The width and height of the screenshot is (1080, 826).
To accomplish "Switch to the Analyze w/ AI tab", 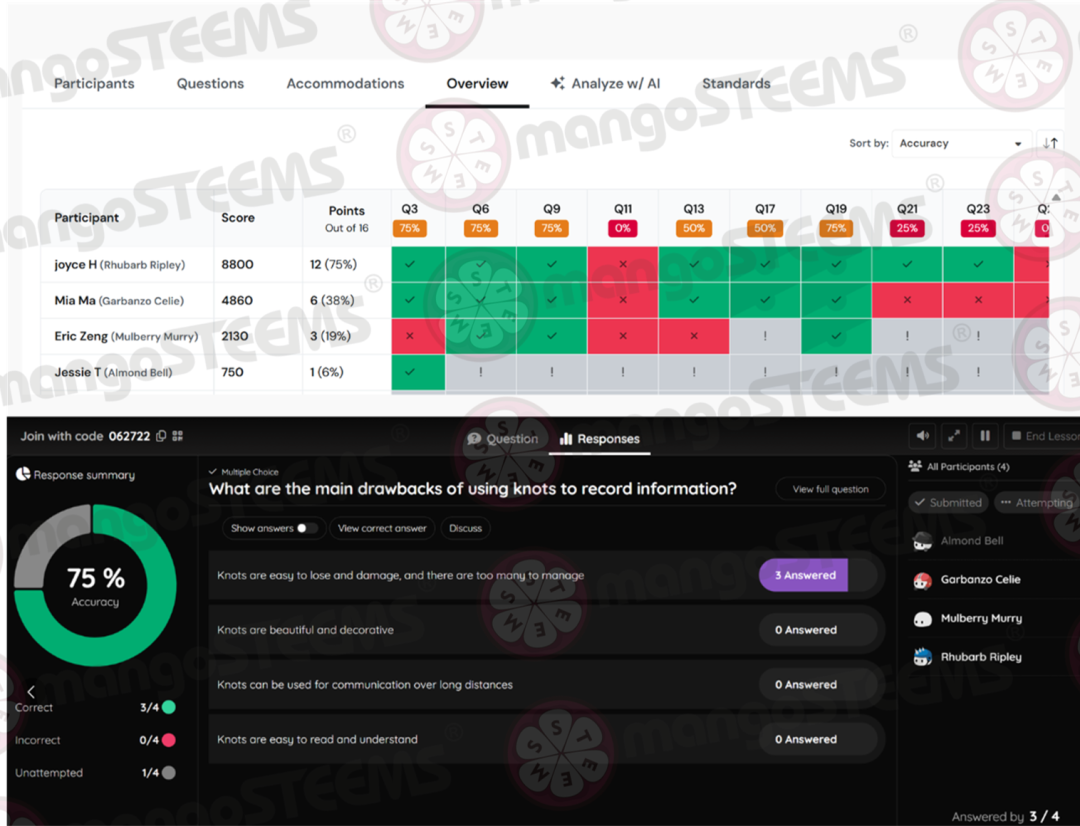I will pyautogui.click(x=605, y=84).
